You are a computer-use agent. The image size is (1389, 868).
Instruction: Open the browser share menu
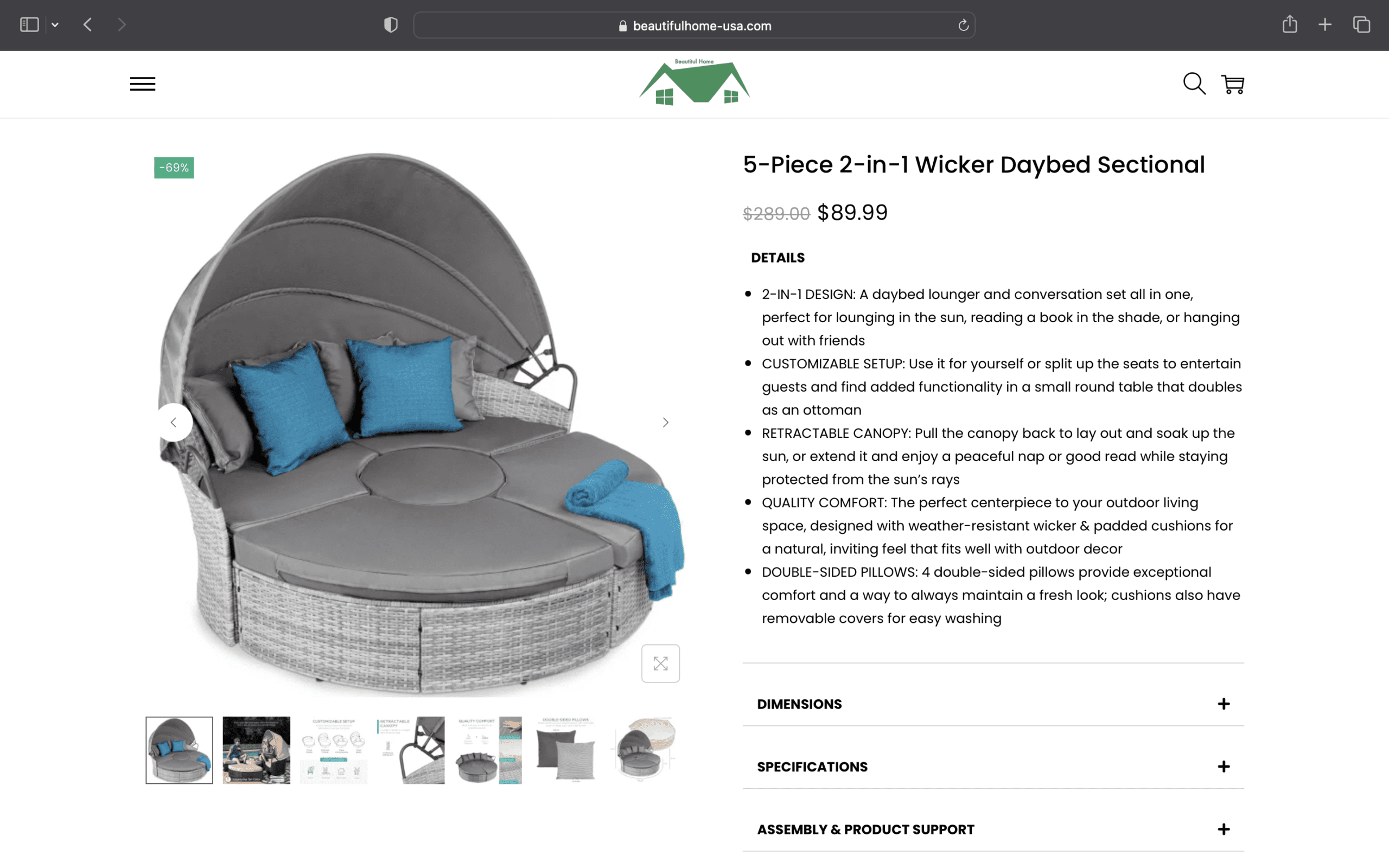[x=1290, y=25]
